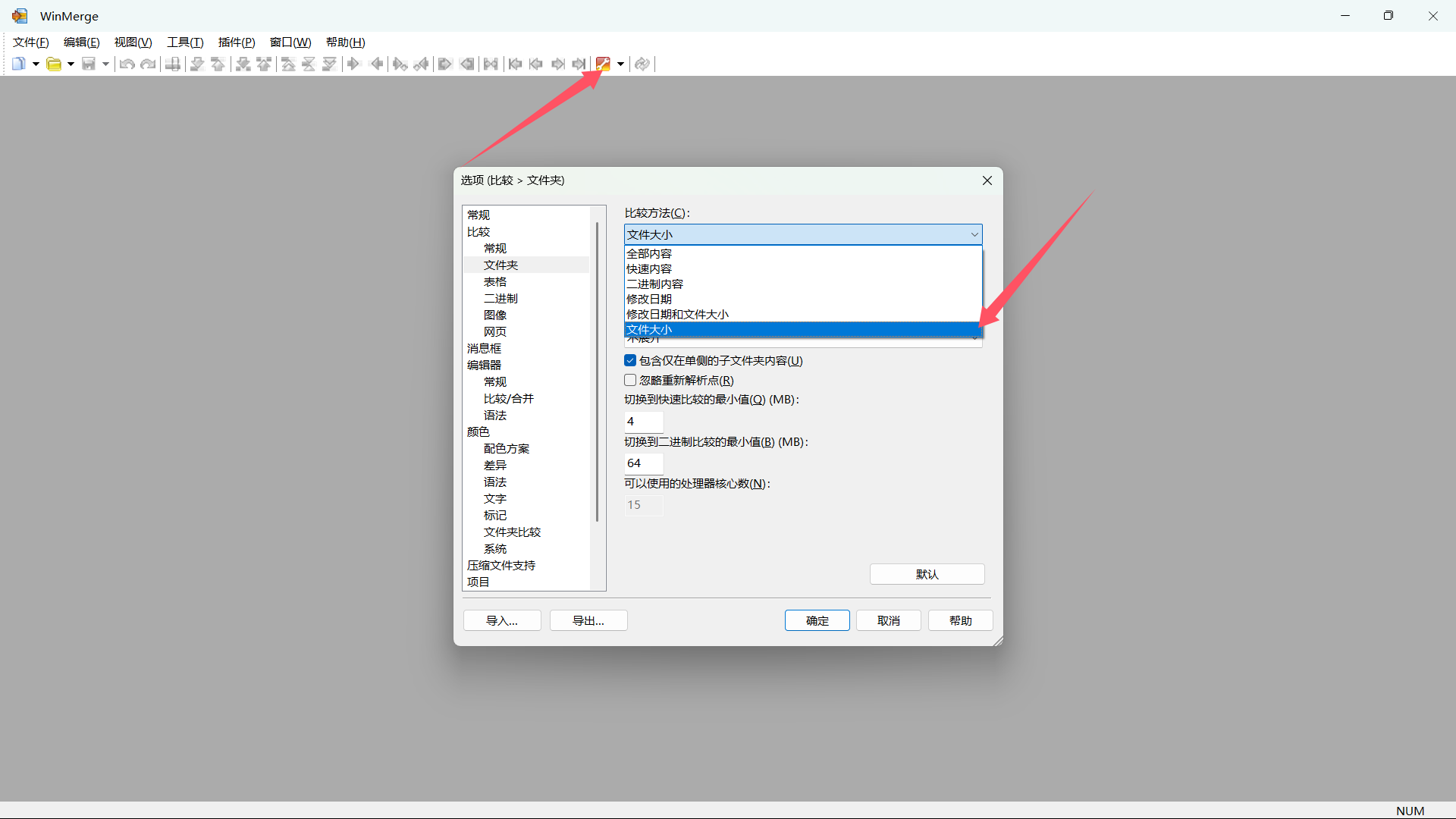Screen dimensions: 1456x819
Task: Click the Auto merge toolbar icon
Action: (x=491, y=64)
